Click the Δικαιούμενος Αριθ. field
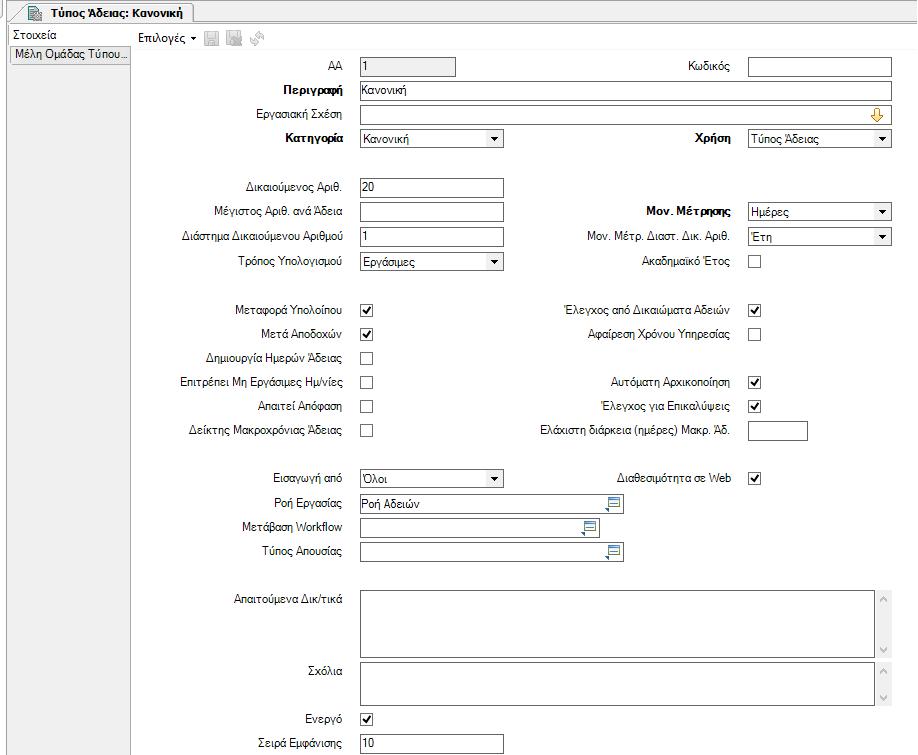This screenshot has width=918, height=755. coord(431,188)
